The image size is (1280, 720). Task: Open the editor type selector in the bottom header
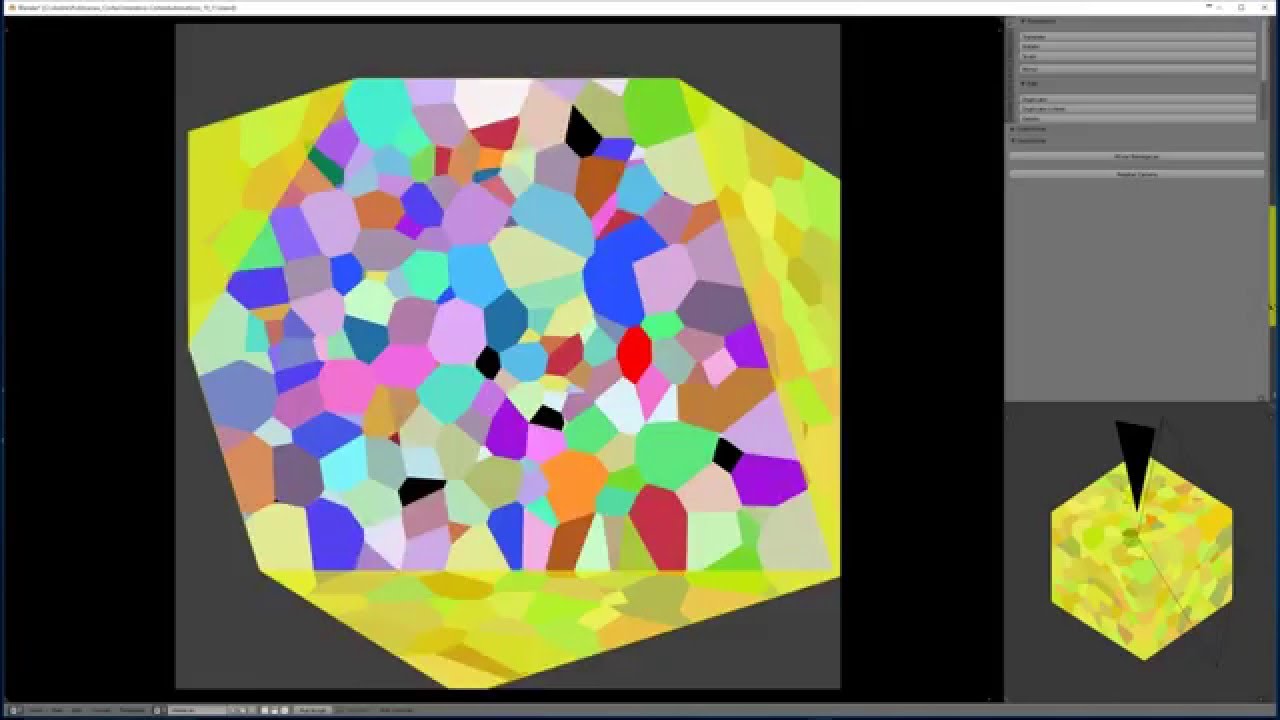(x=15, y=710)
